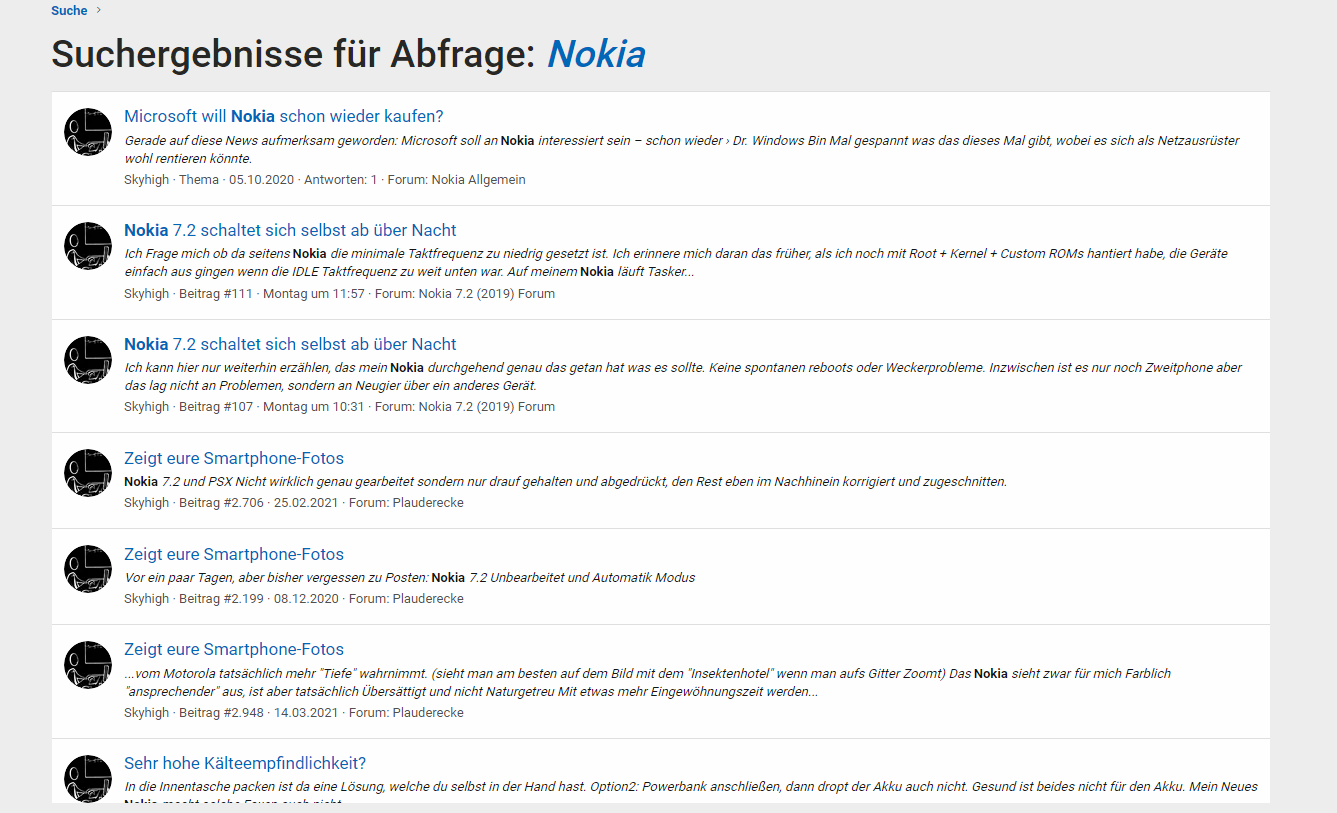Image resolution: width=1337 pixels, height=813 pixels.
Task: Click the avatar in the Beitrag #111 result
Action: (x=88, y=246)
